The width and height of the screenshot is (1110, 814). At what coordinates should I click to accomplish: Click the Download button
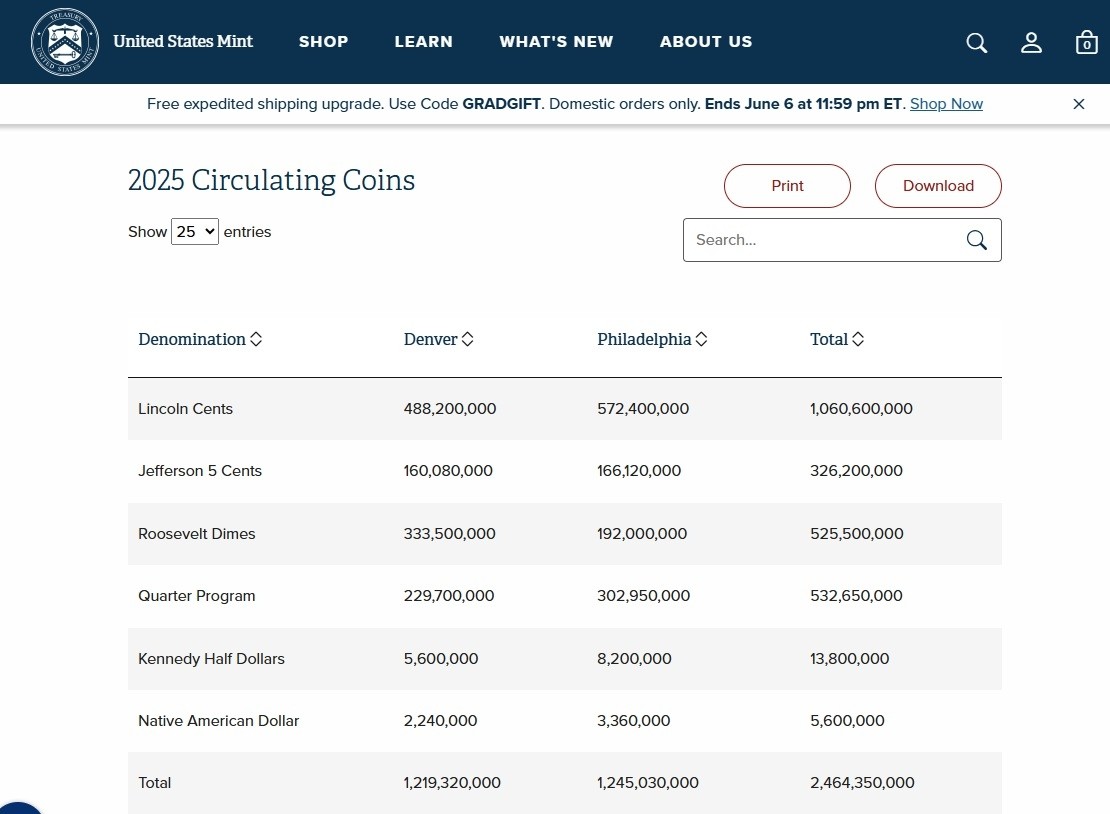click(x=937, y=186)
